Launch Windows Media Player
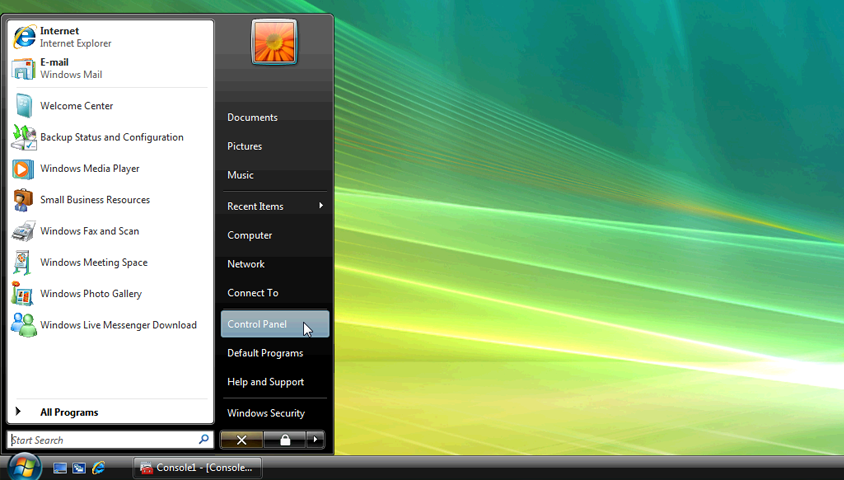 click(89, 169)
